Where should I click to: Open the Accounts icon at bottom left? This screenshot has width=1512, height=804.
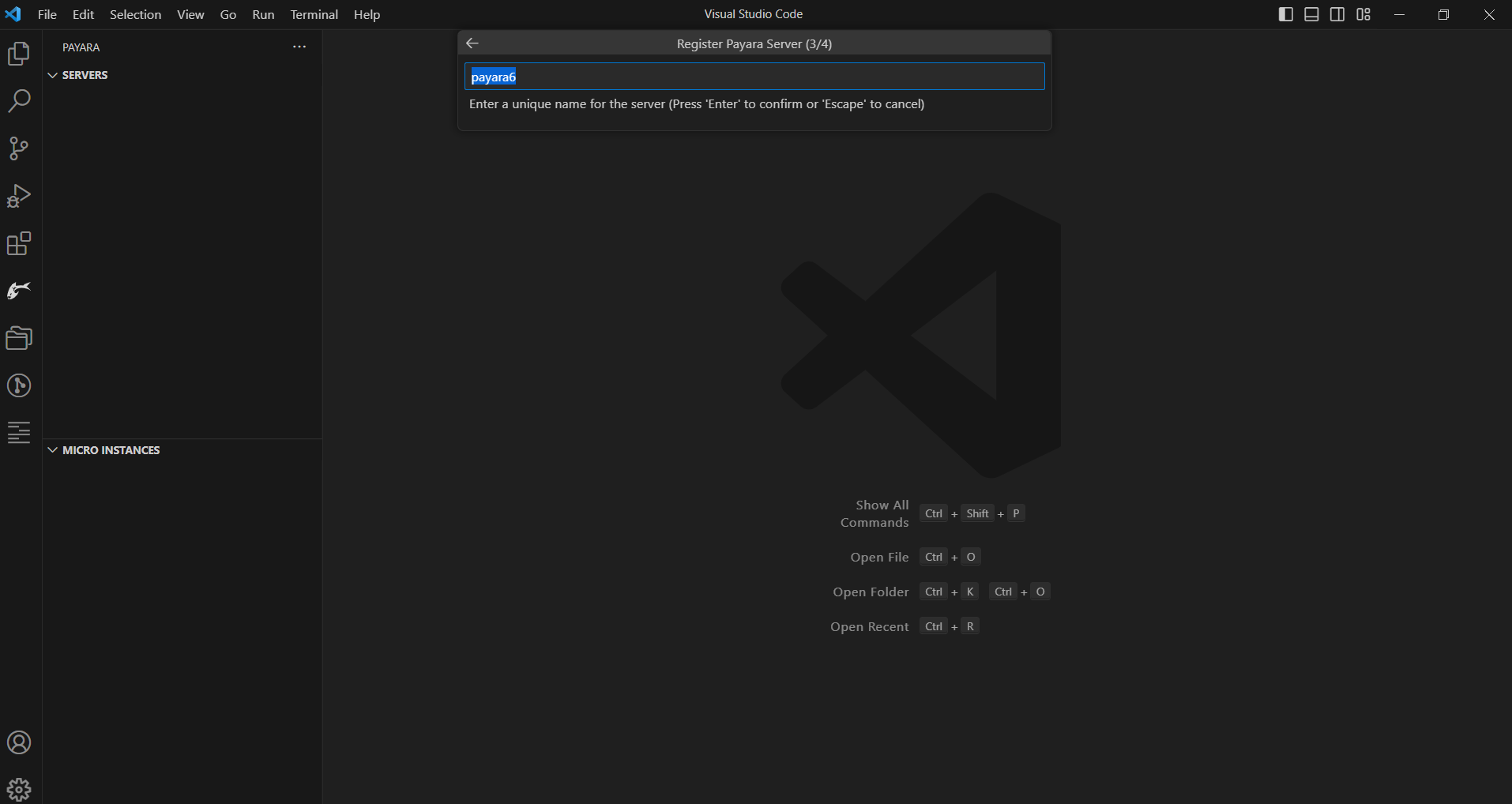pos(19,742)
